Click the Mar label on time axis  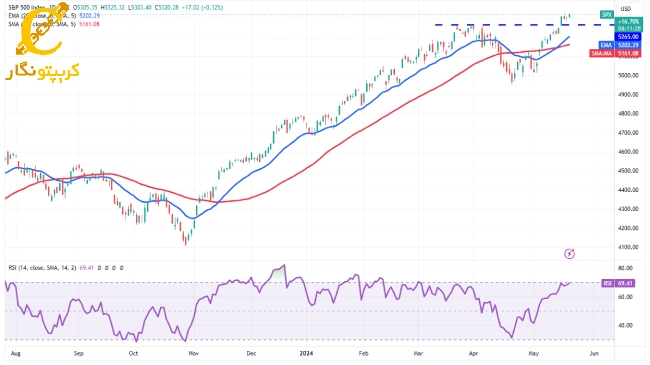(419, 354)
